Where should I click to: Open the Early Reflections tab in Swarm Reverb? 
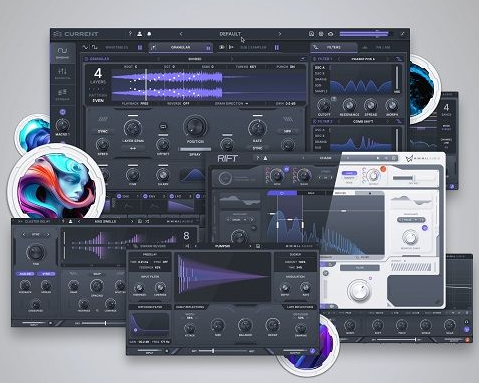[x=190, y=307]
